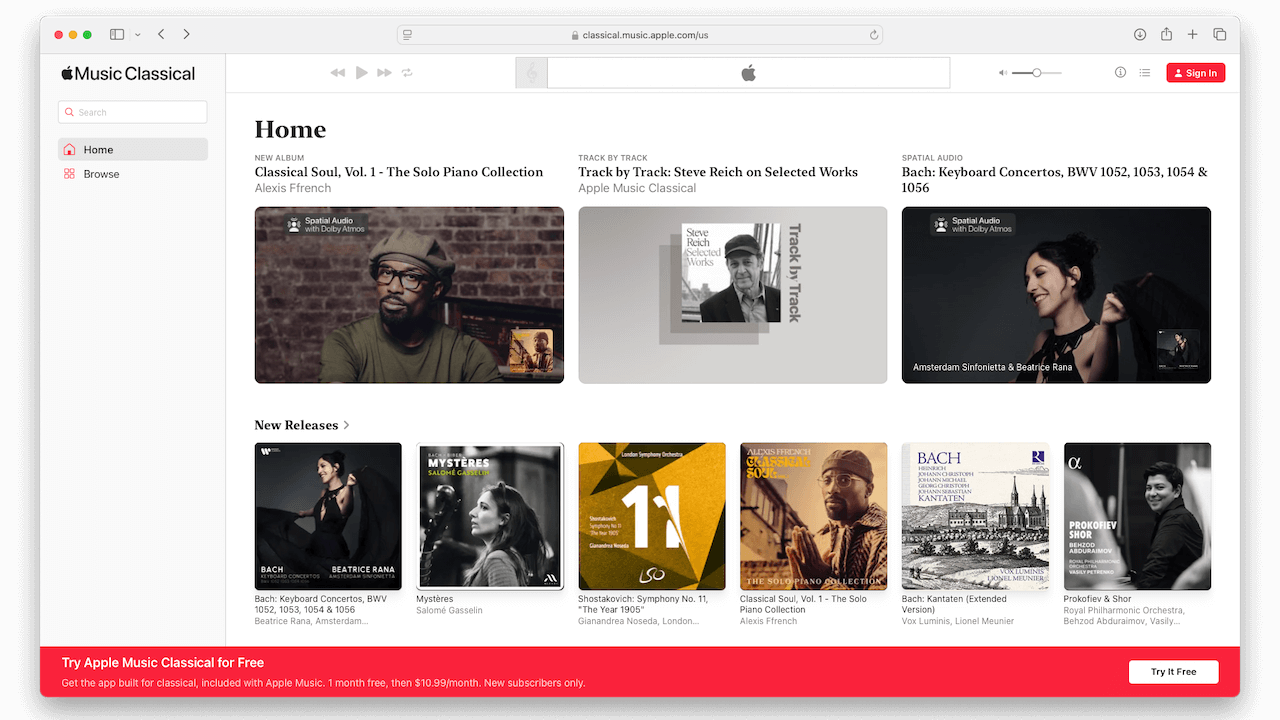Click the Sign In button
Screen dimensions: 1280x720
pyautogui.click(x=1196, y=73)
